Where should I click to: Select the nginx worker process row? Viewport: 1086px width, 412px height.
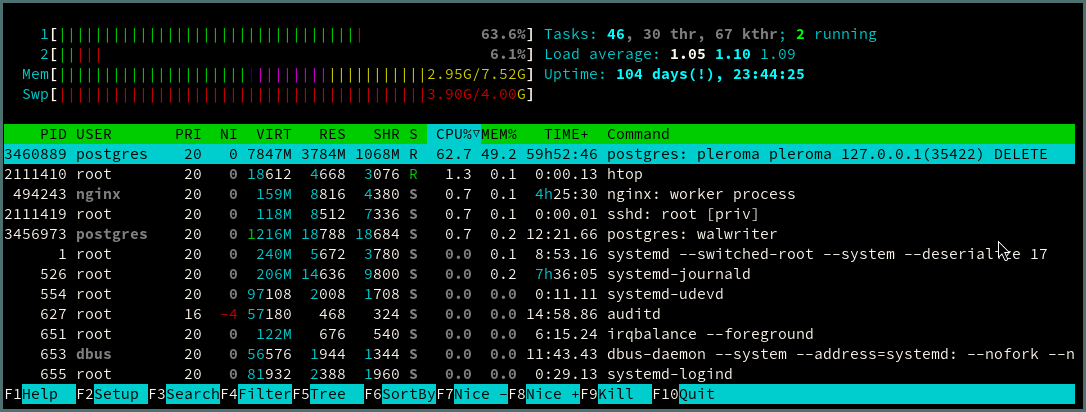(540, 194)
